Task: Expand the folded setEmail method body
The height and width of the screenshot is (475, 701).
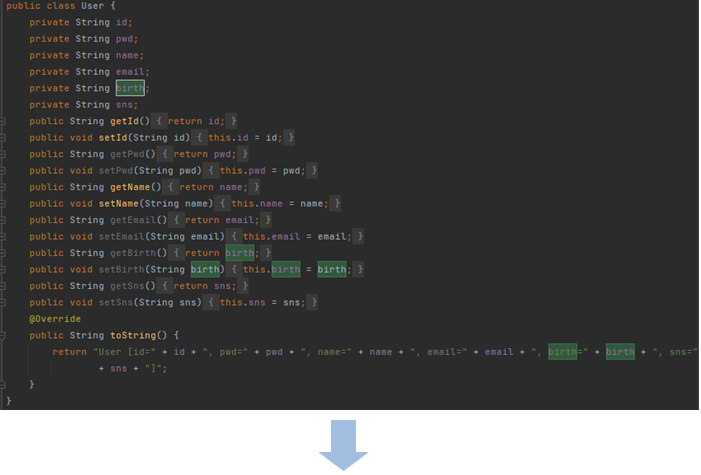Action: pos(2,237)
